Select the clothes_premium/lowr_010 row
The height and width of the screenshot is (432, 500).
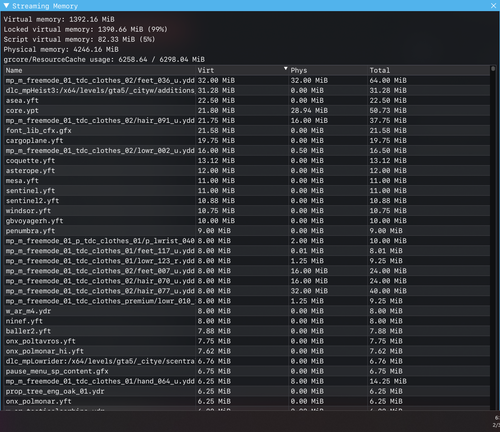pos(247,301)
